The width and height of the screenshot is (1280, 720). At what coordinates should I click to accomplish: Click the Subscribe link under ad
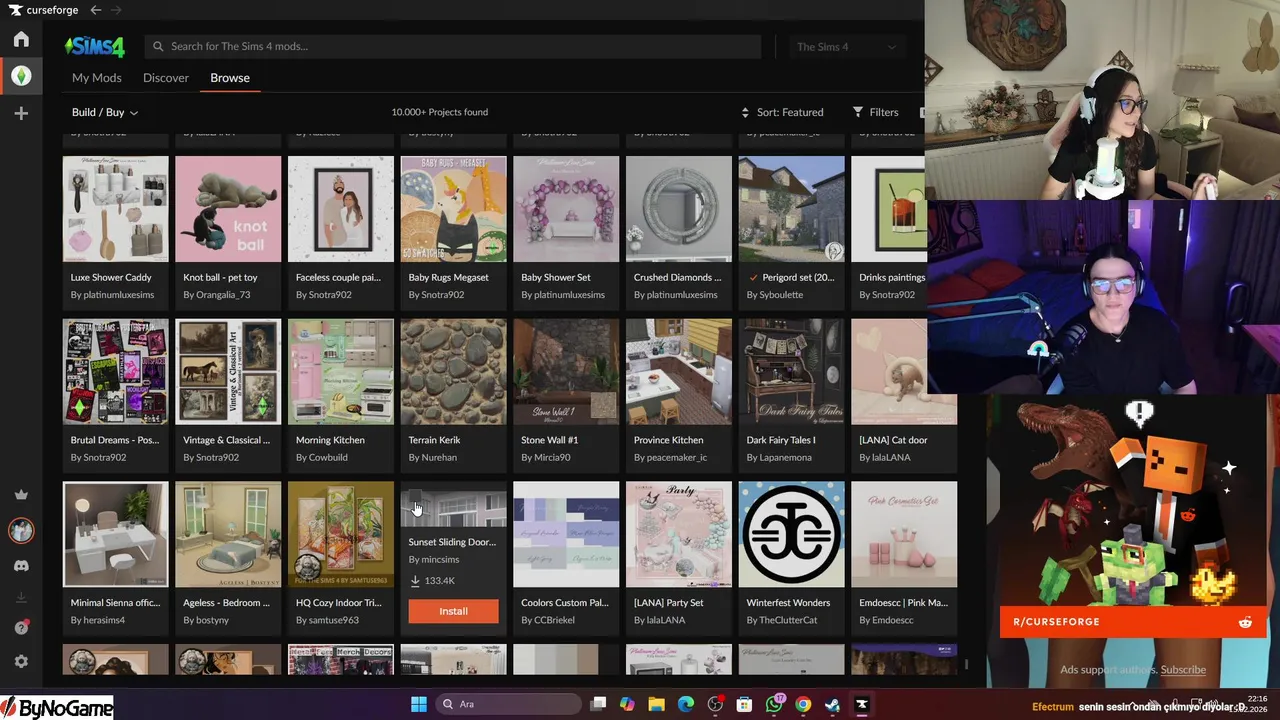coord(1183,670)
